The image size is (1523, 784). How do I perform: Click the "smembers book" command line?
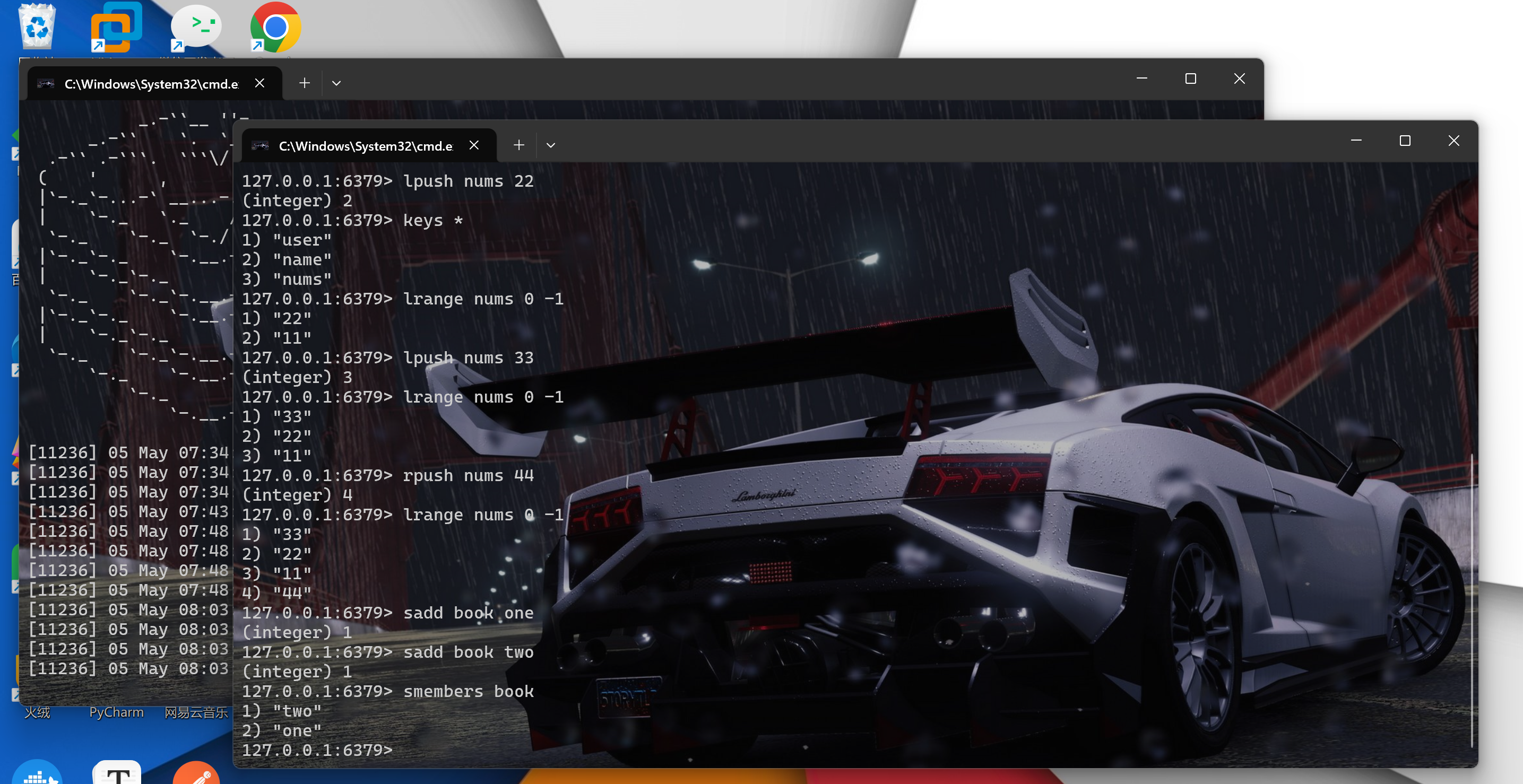tap(387, 691)
